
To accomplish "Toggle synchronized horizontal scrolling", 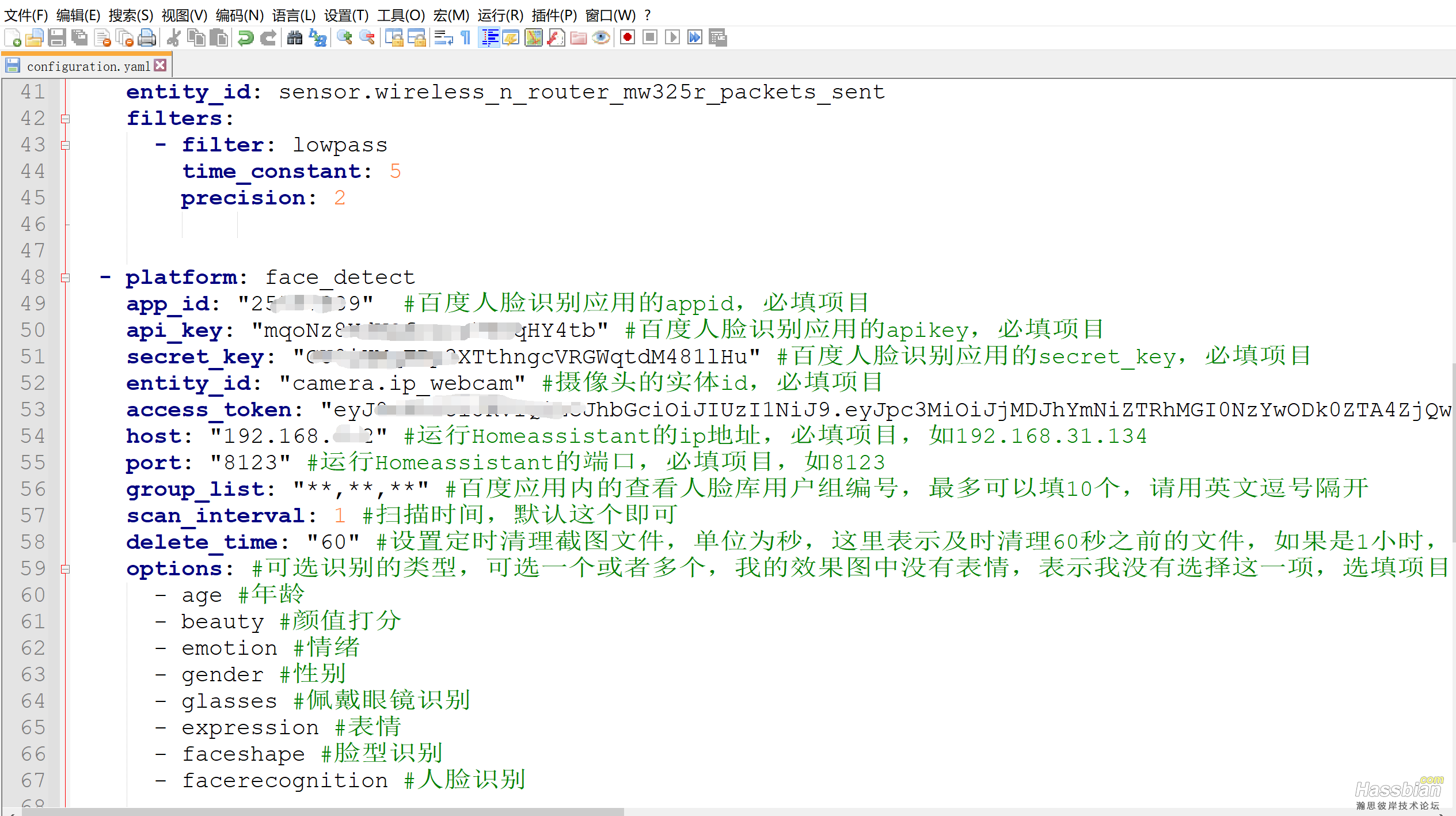I will [x=416, y=38].
